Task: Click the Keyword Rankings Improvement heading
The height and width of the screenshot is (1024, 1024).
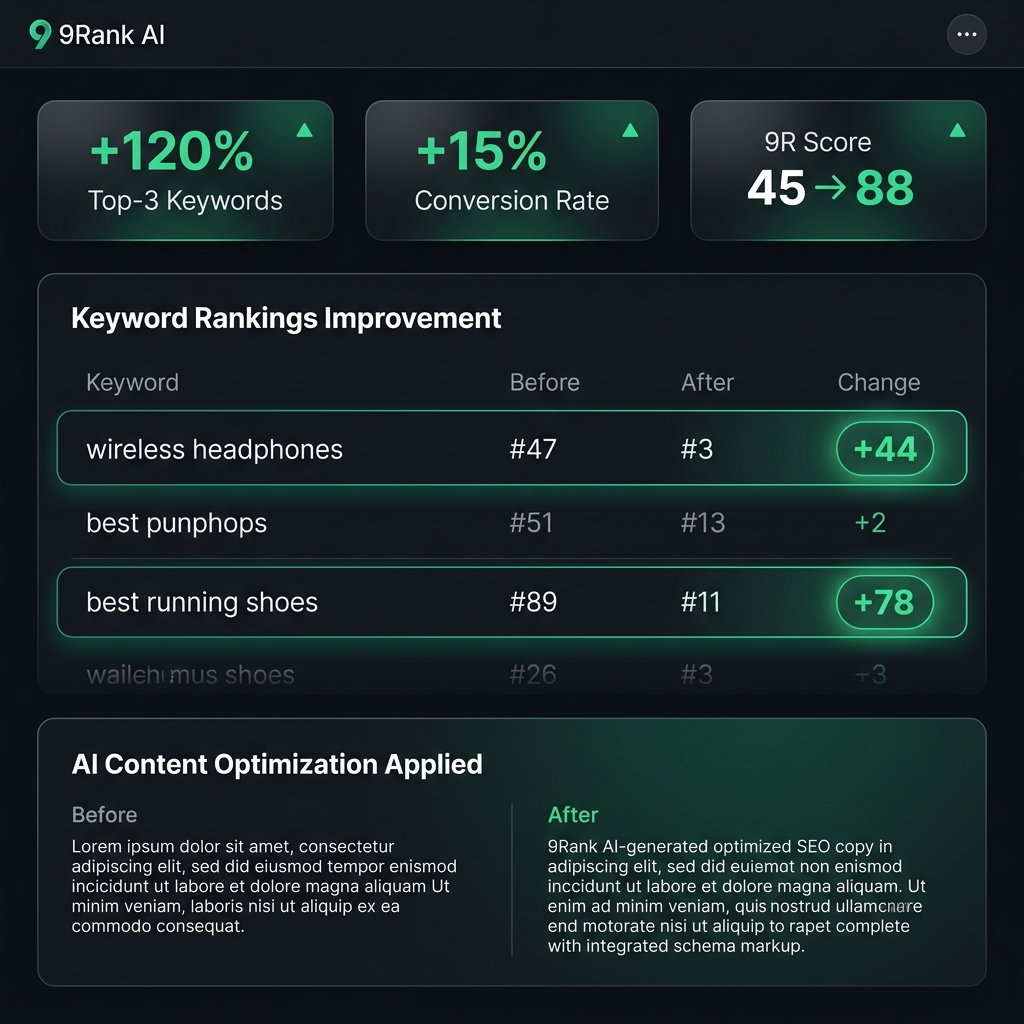Action: click(286, 319)
